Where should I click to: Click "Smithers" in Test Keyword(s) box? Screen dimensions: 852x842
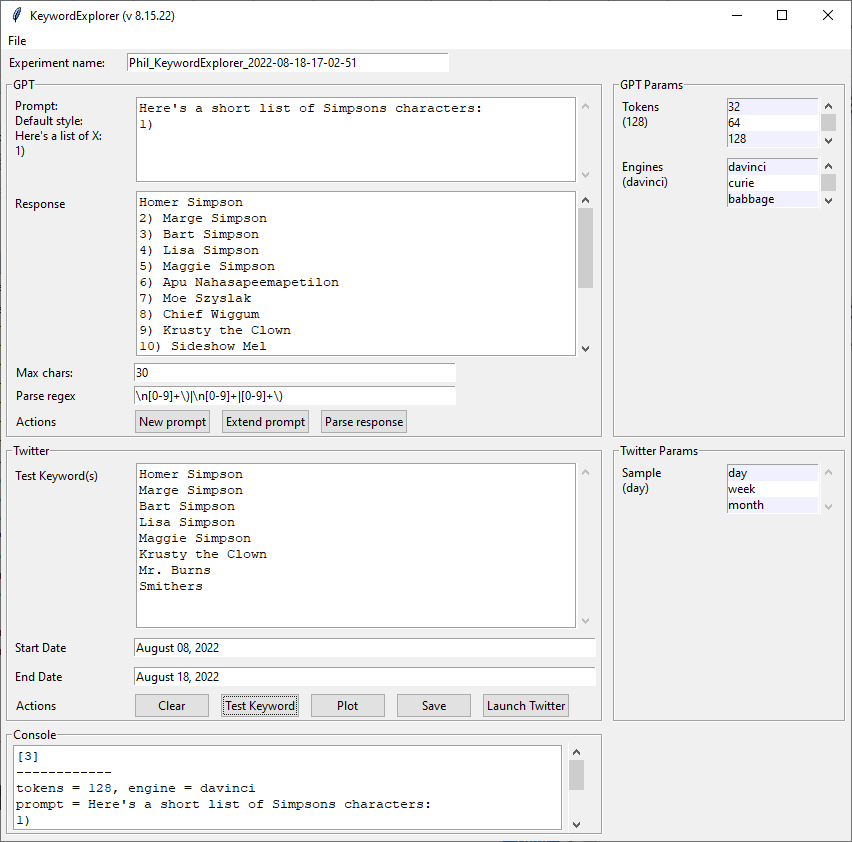pos(171,586)
